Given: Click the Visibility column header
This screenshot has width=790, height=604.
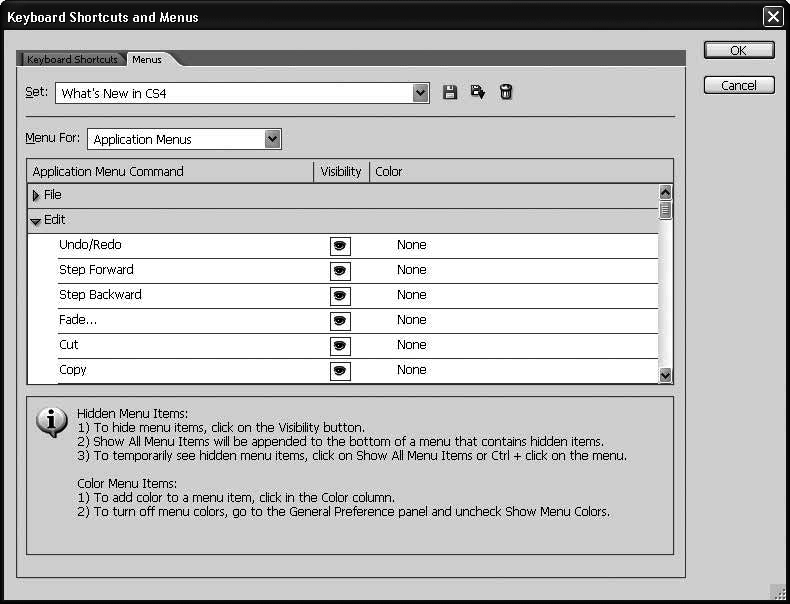Looking at the screenshot, I should point(341,172).
